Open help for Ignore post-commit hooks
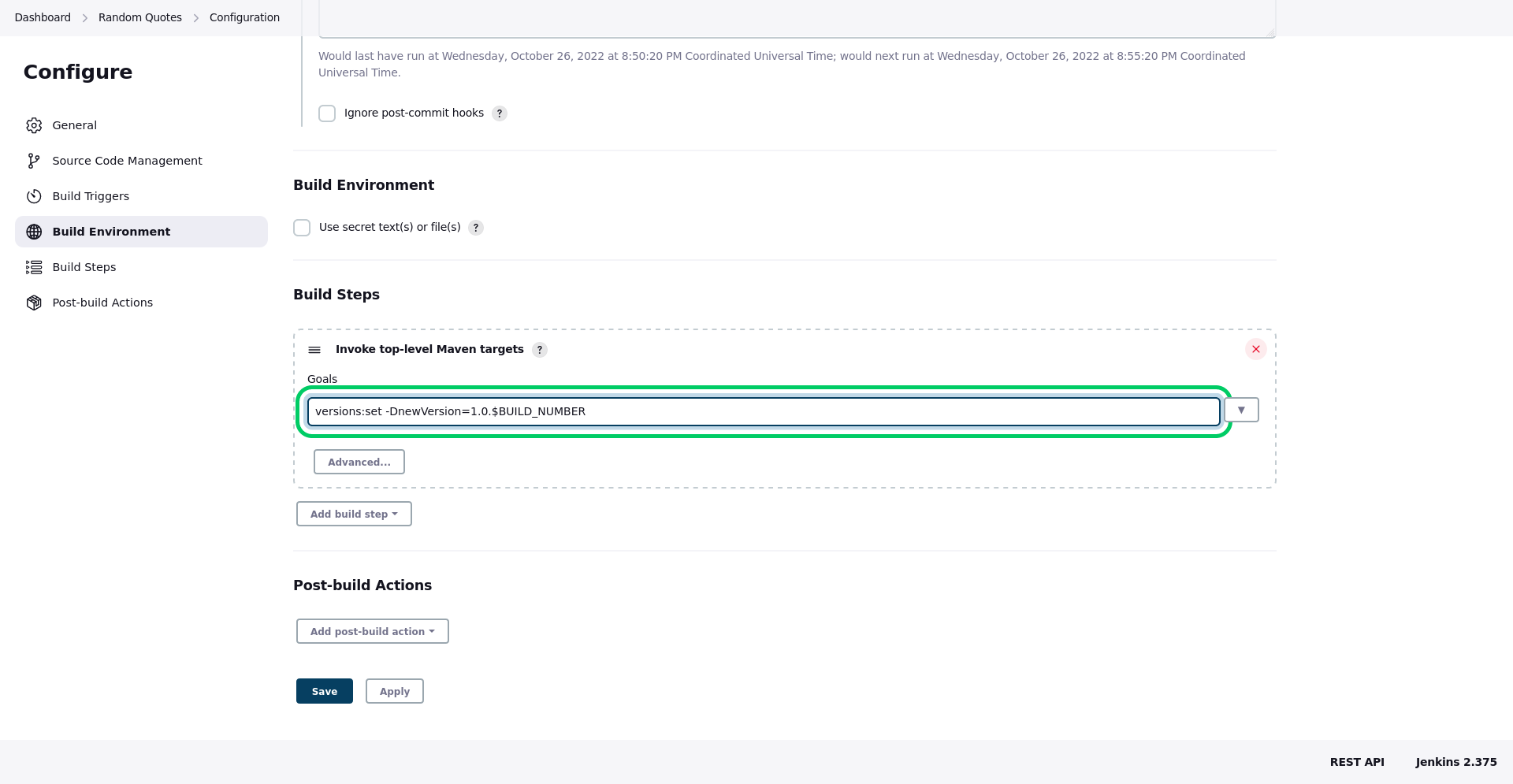This screenshot has height=784, width=1513. [500, 113]
